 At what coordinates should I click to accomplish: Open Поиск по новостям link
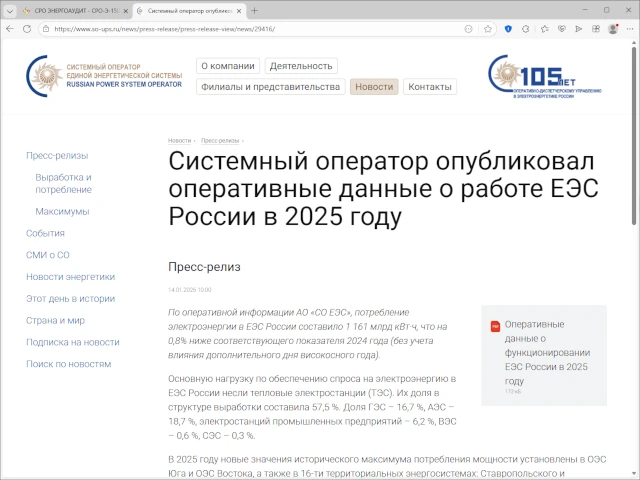(x=69, y=364)
